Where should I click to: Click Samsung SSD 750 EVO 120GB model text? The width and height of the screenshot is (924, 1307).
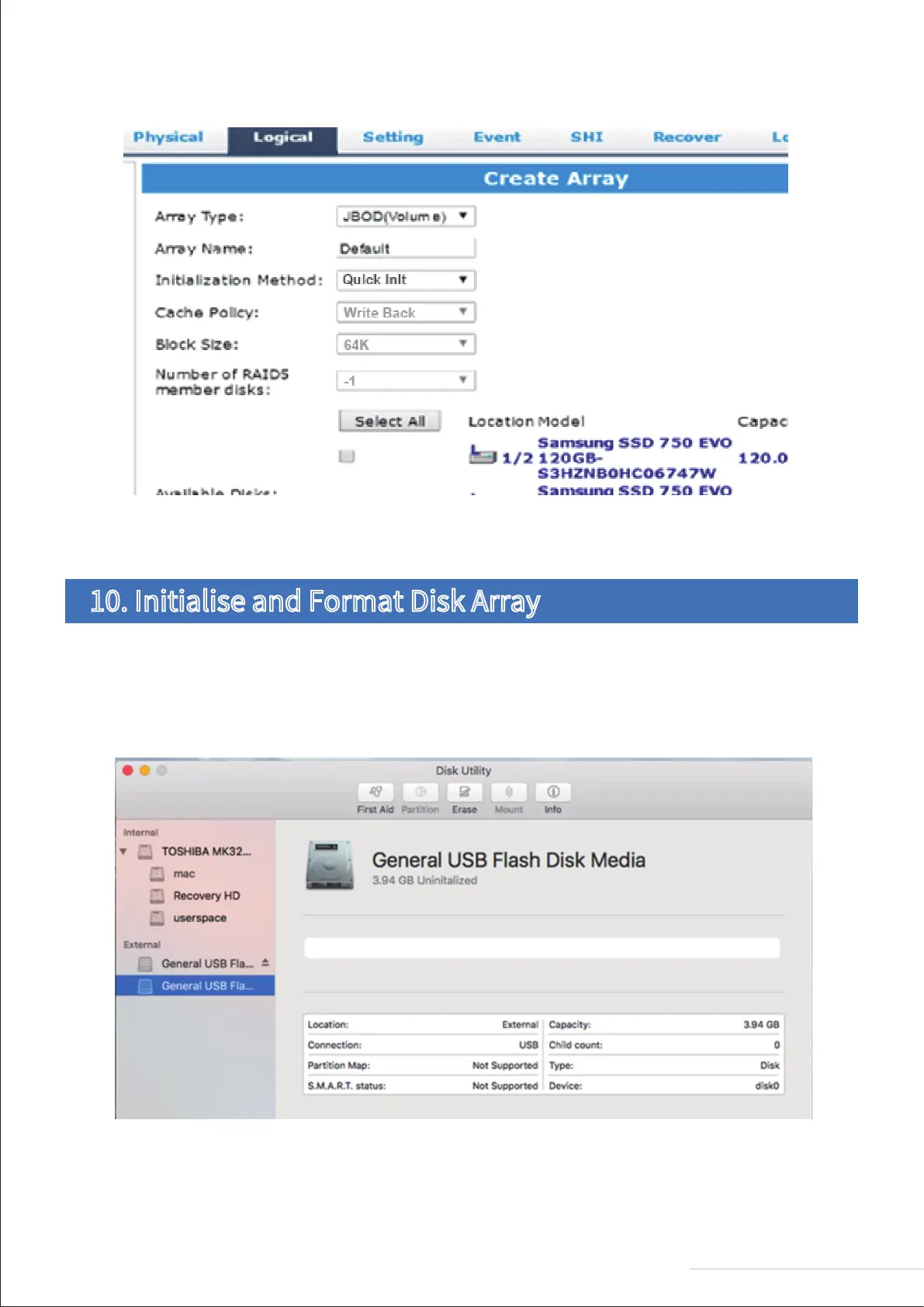635,458
